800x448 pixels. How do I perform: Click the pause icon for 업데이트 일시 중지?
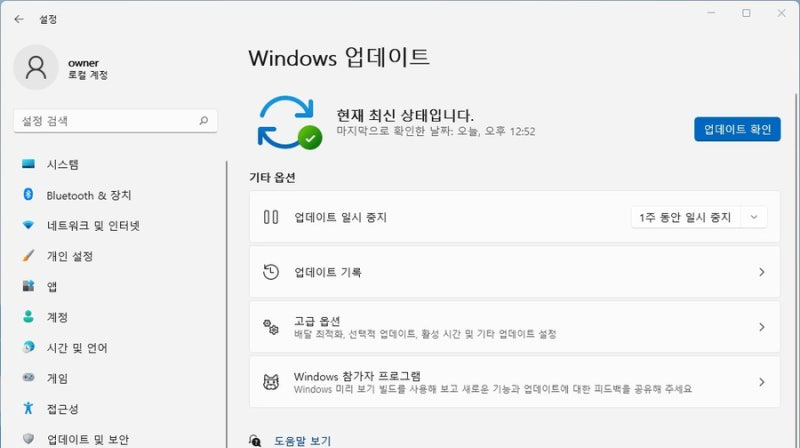tap(271, 217)
